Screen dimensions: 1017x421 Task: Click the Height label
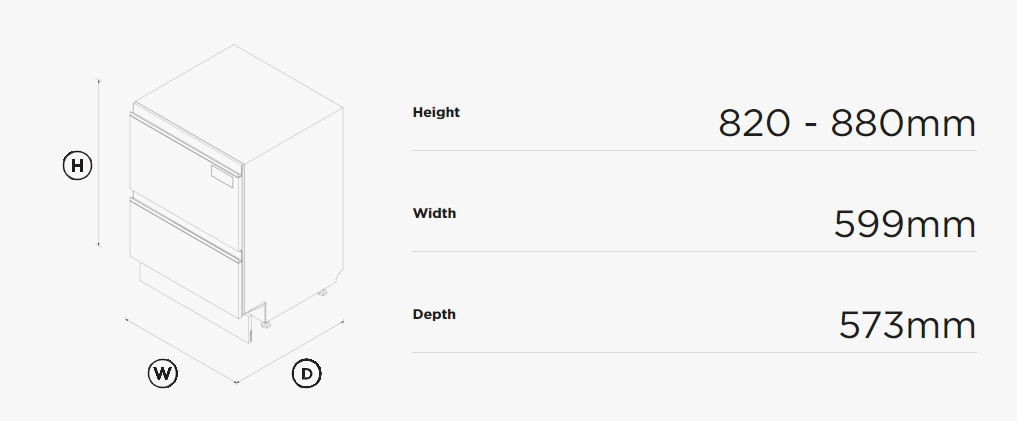tap(436, 112)
